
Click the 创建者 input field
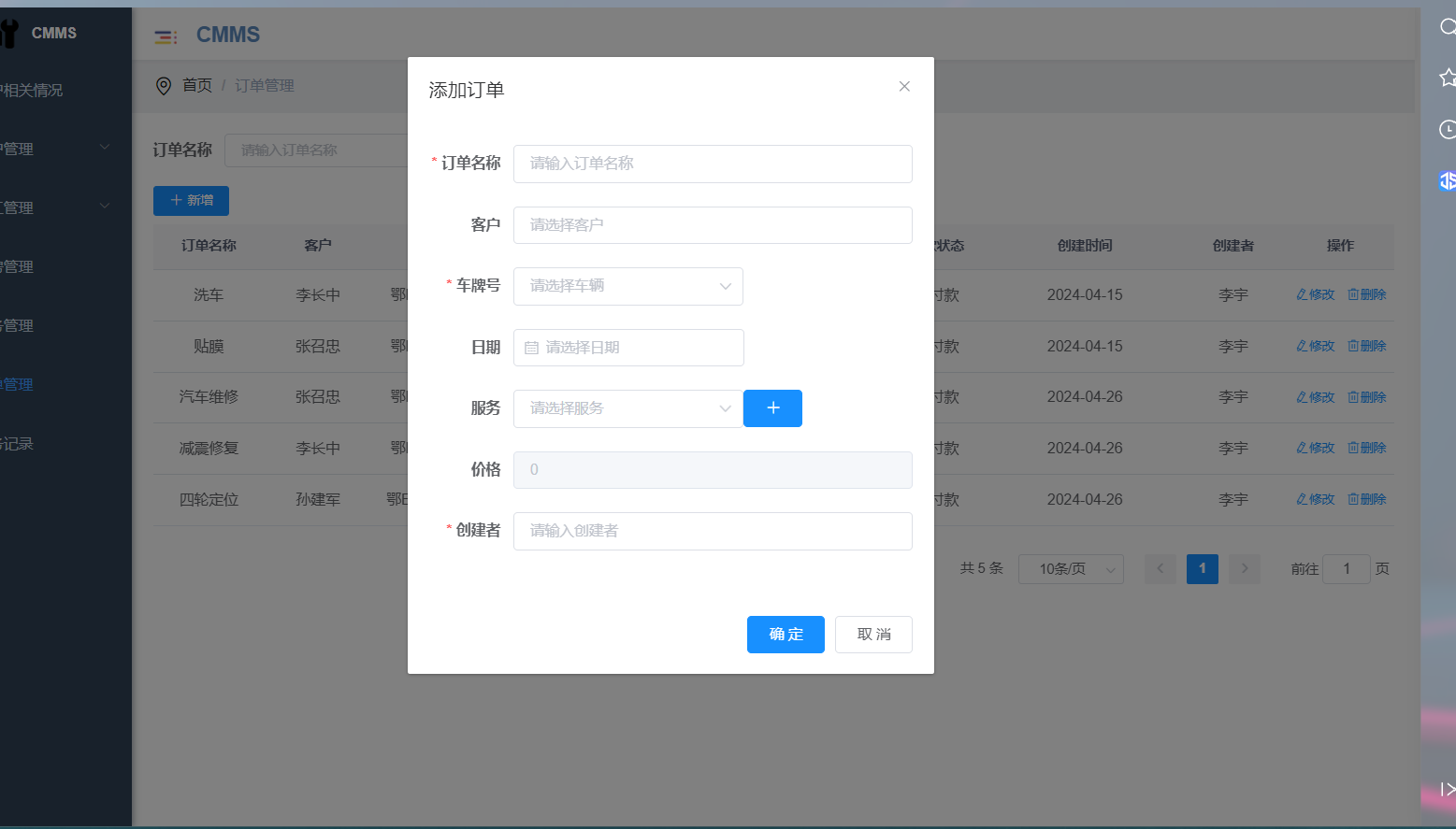pyautogui.click(x=713, y=531)
